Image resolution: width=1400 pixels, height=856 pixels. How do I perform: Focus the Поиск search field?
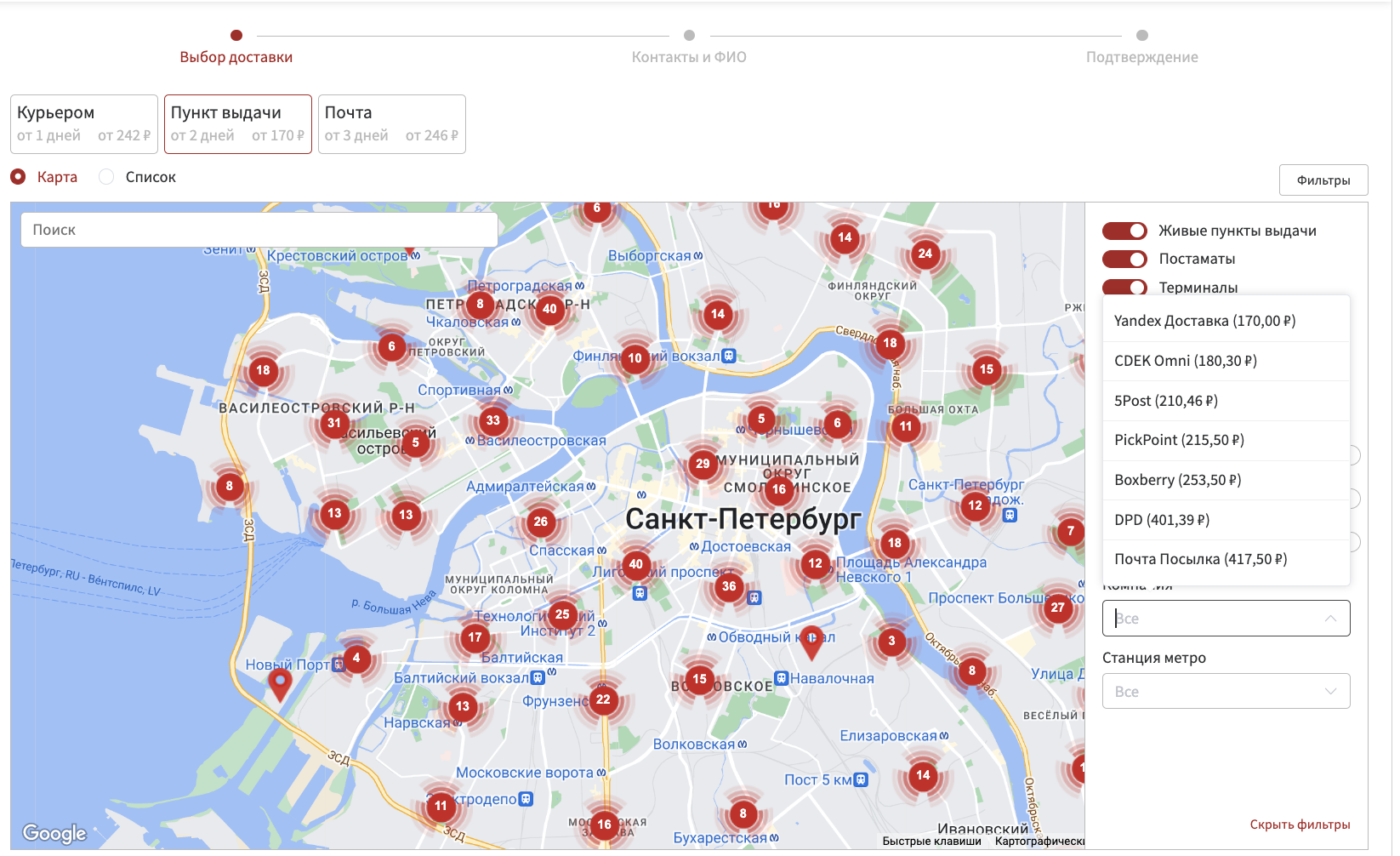pos(259,230)
